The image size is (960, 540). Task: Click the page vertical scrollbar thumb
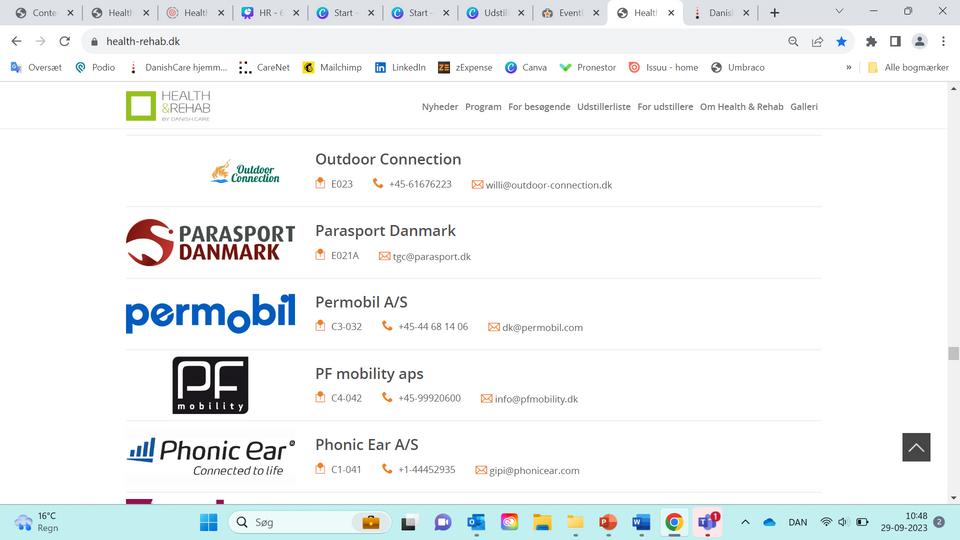pyautogui.click(x=953, y=353)
